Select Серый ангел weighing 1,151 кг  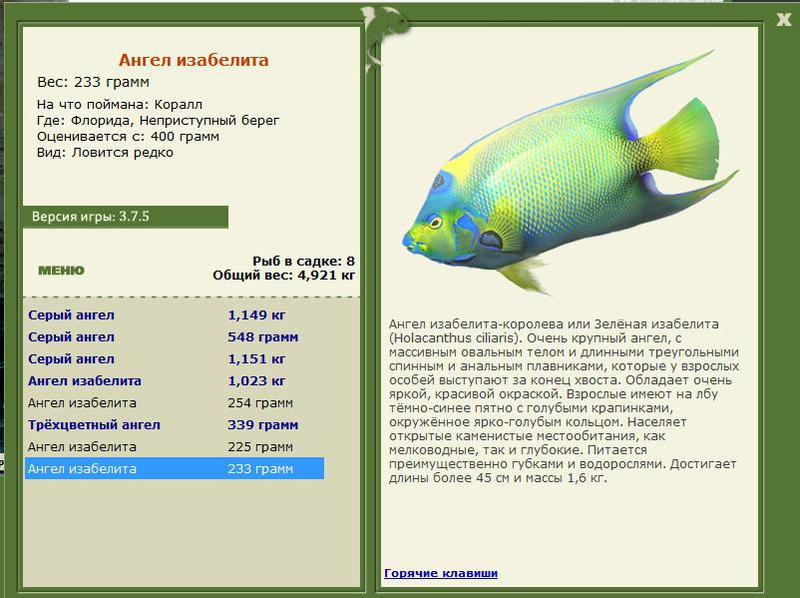point(174,359)
